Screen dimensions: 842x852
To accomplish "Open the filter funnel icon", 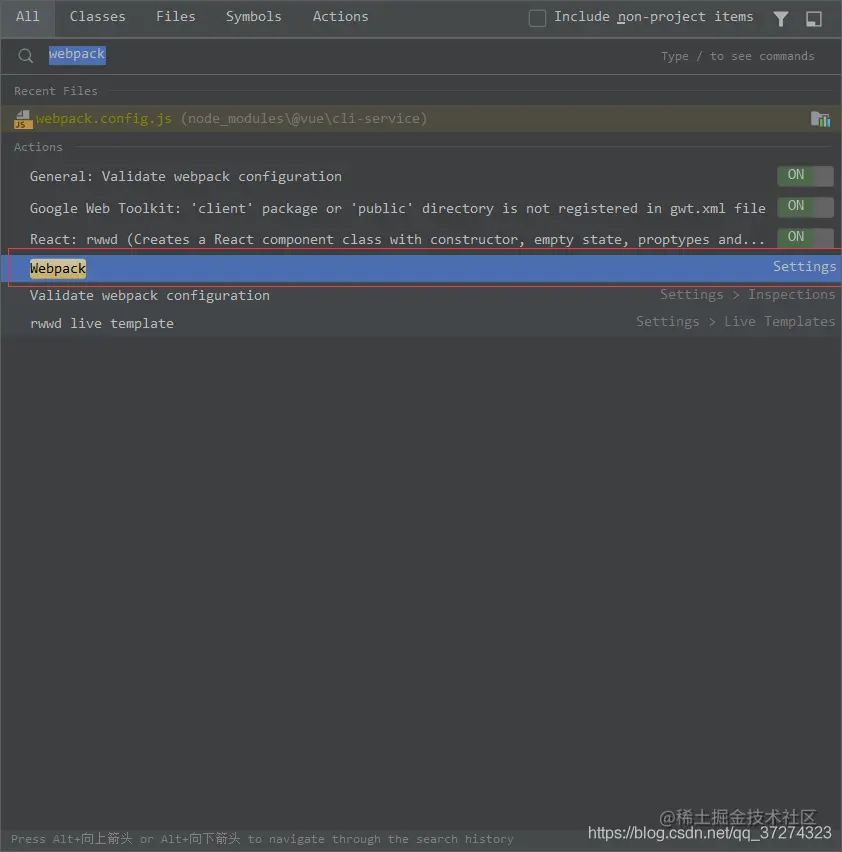I will (781, 19).
